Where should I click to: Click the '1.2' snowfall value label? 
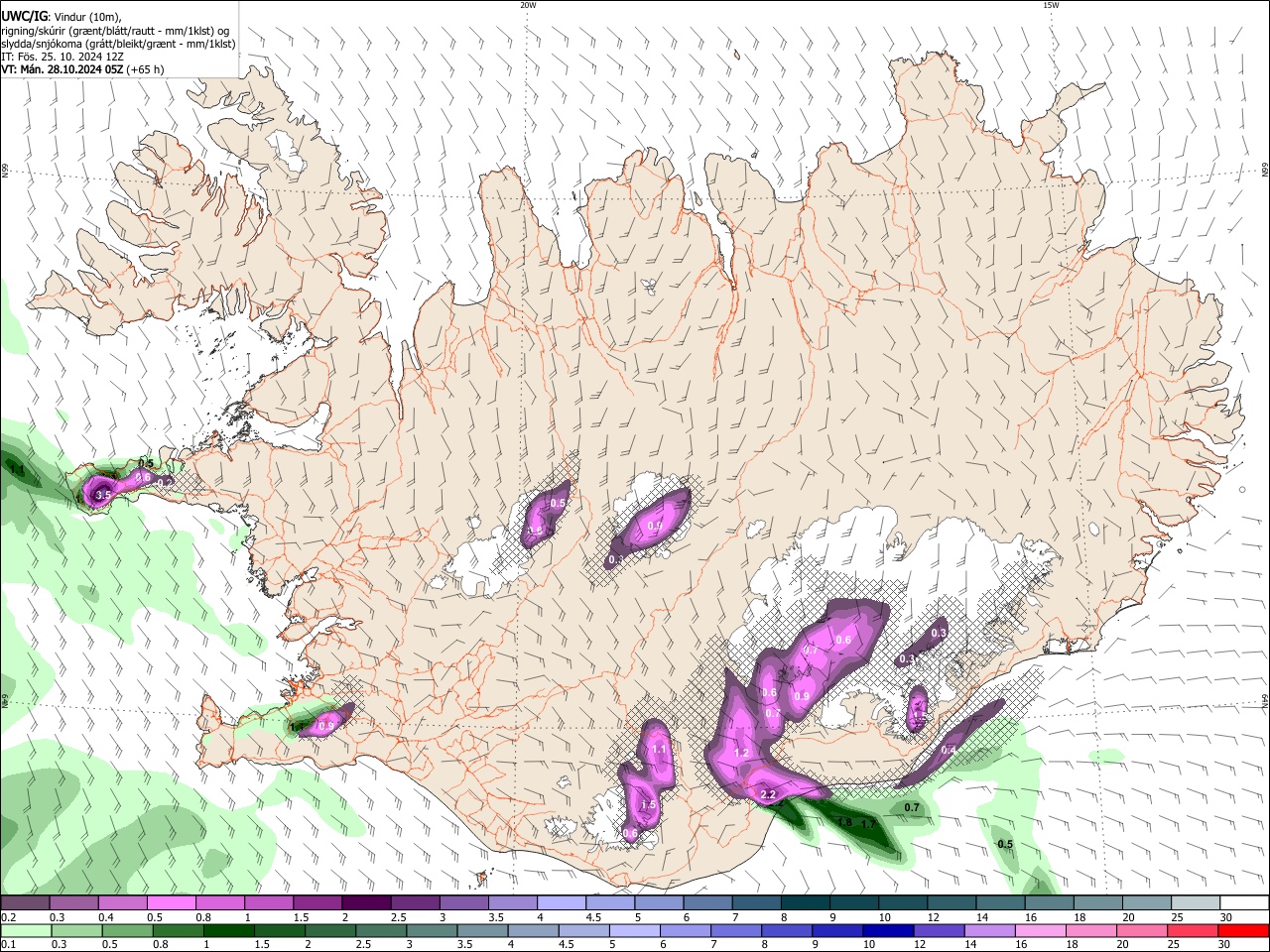click(740, 753)
